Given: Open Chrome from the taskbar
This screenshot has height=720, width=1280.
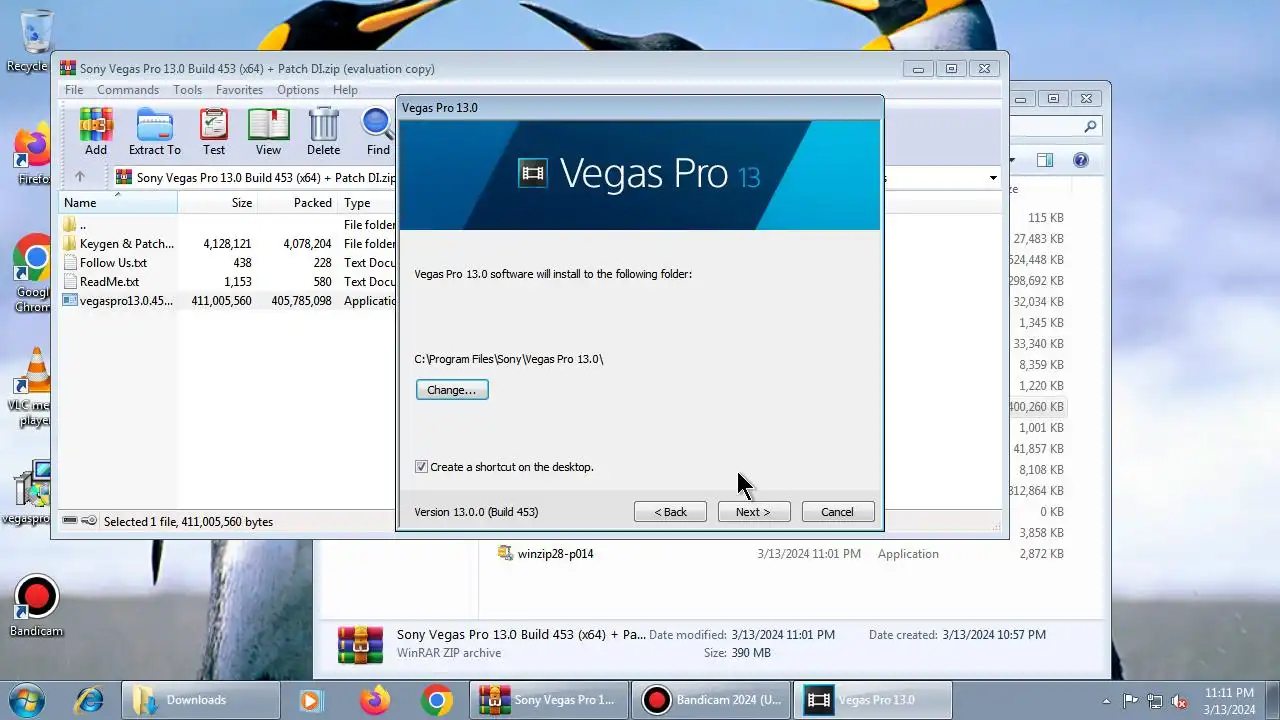Looking at the screenshot, I should [436, 700].
